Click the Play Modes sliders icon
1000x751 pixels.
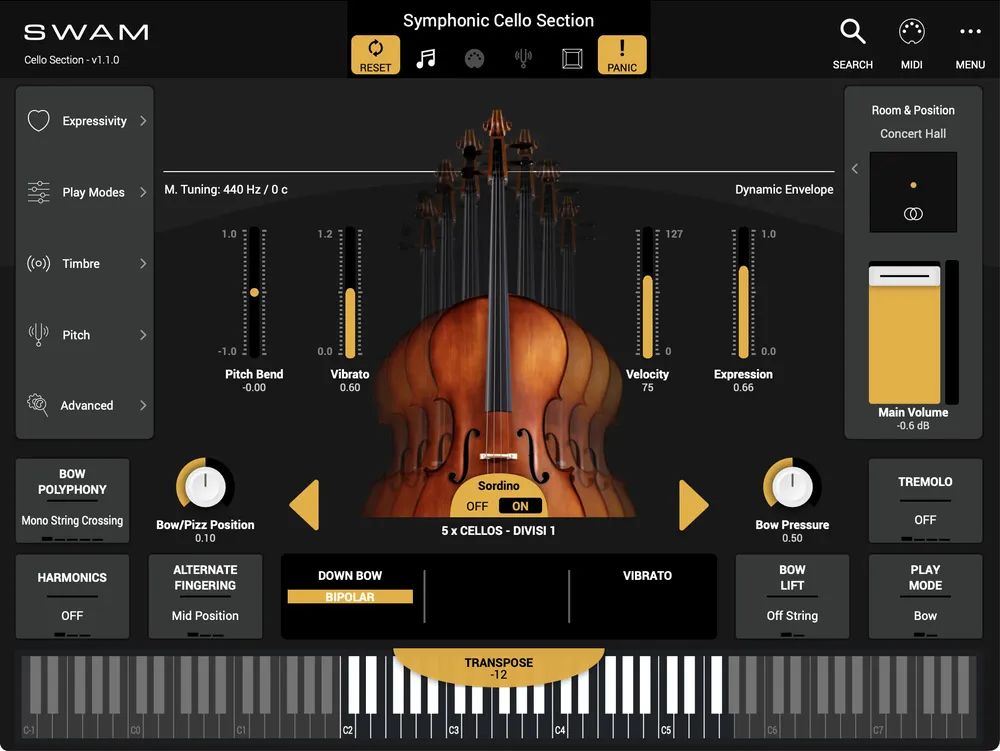point(38,192)
